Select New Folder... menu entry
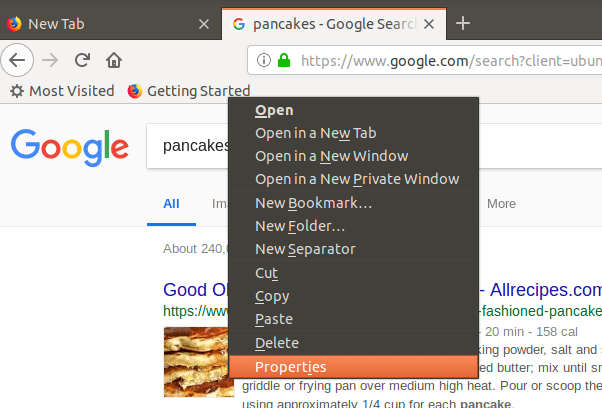Screen dimensions: 602x408 point(353,226)
